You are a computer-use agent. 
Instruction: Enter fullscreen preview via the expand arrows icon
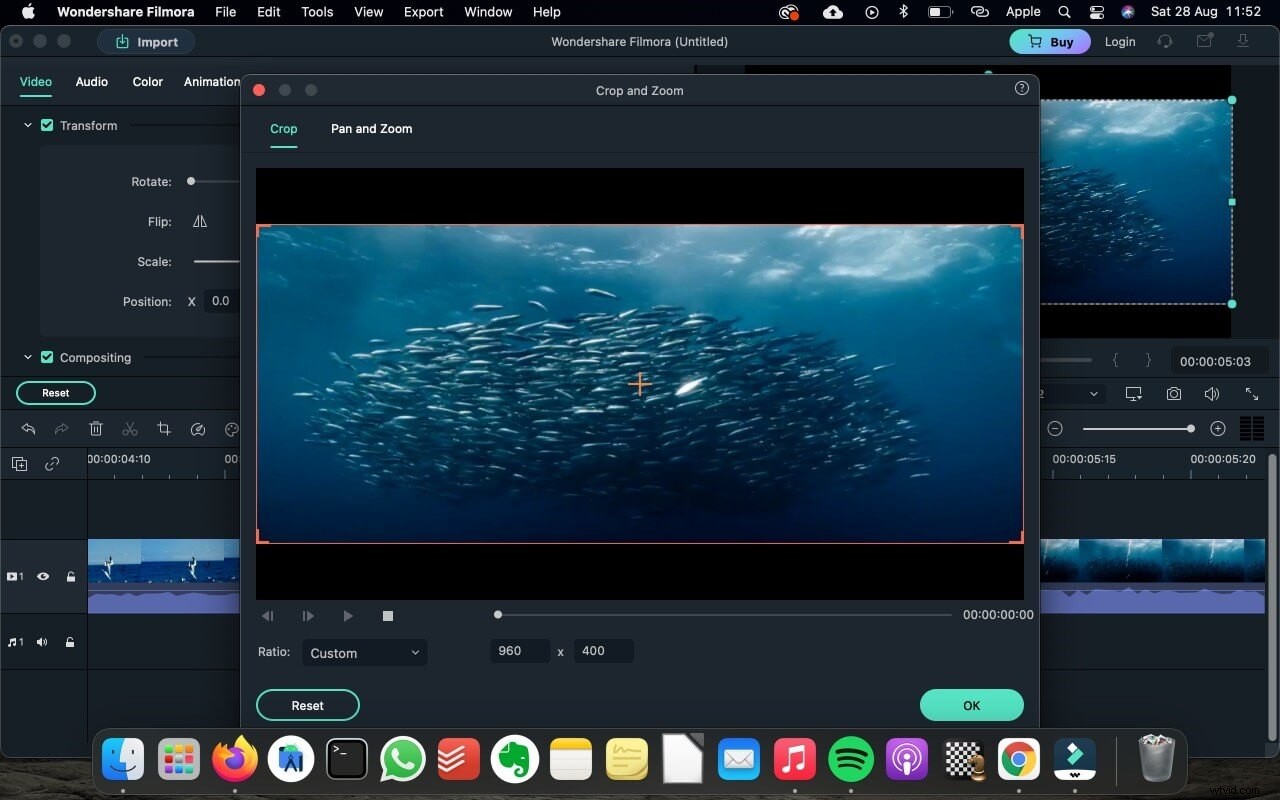[1252, 393]
